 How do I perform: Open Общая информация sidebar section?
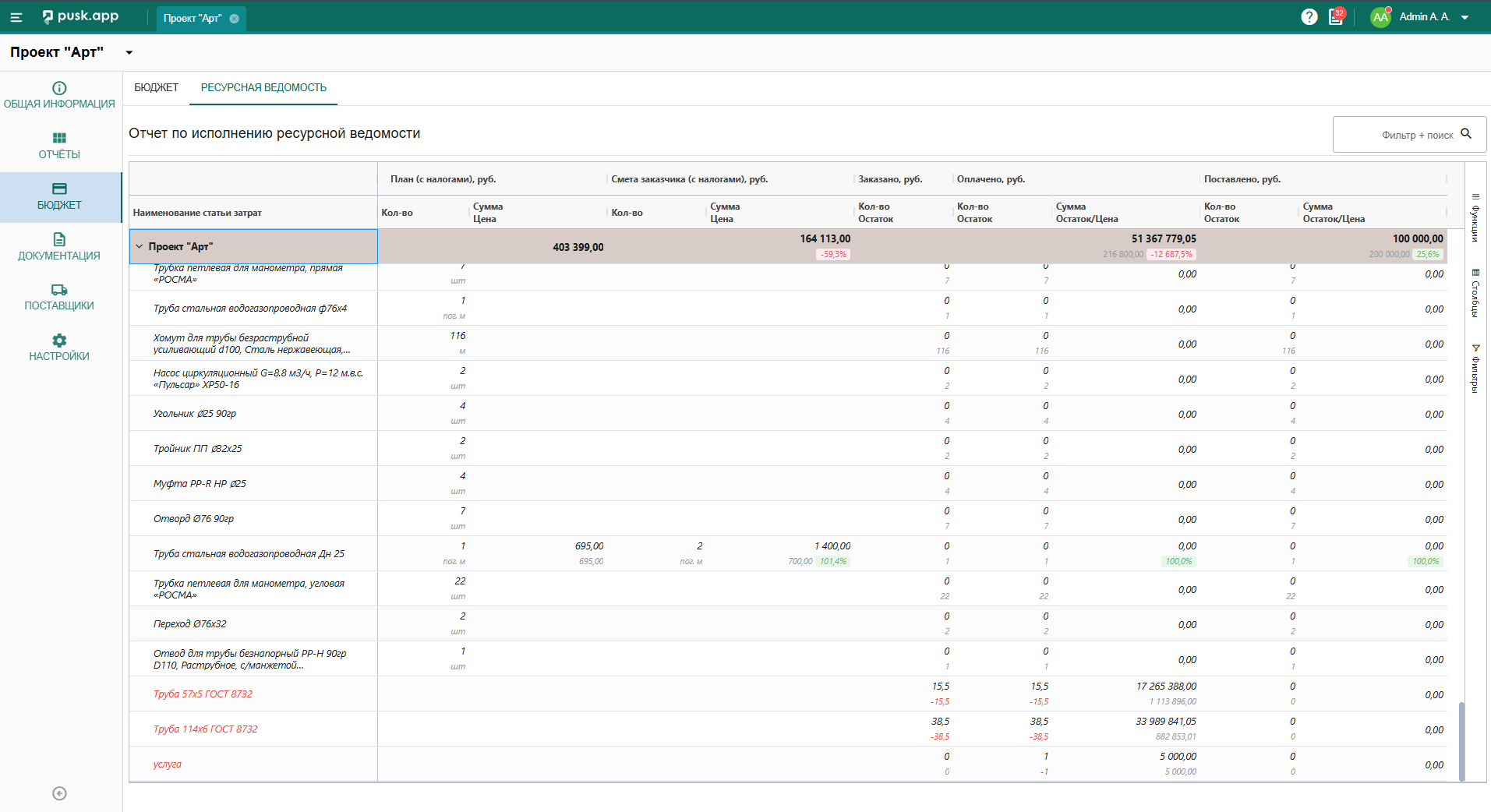click(59, 96)
